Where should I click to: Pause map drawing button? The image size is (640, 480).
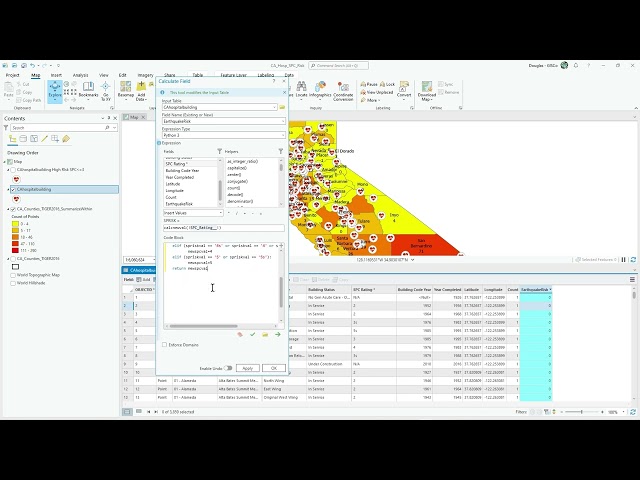click(x=624, y=260)
